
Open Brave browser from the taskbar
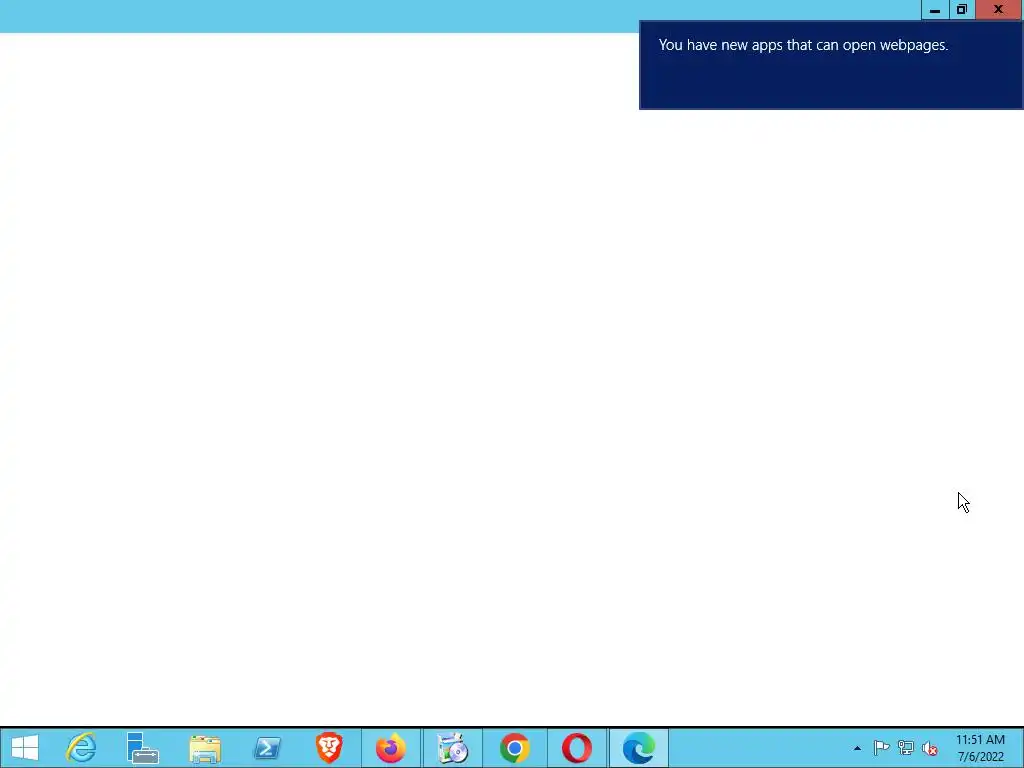pos(329,748)
